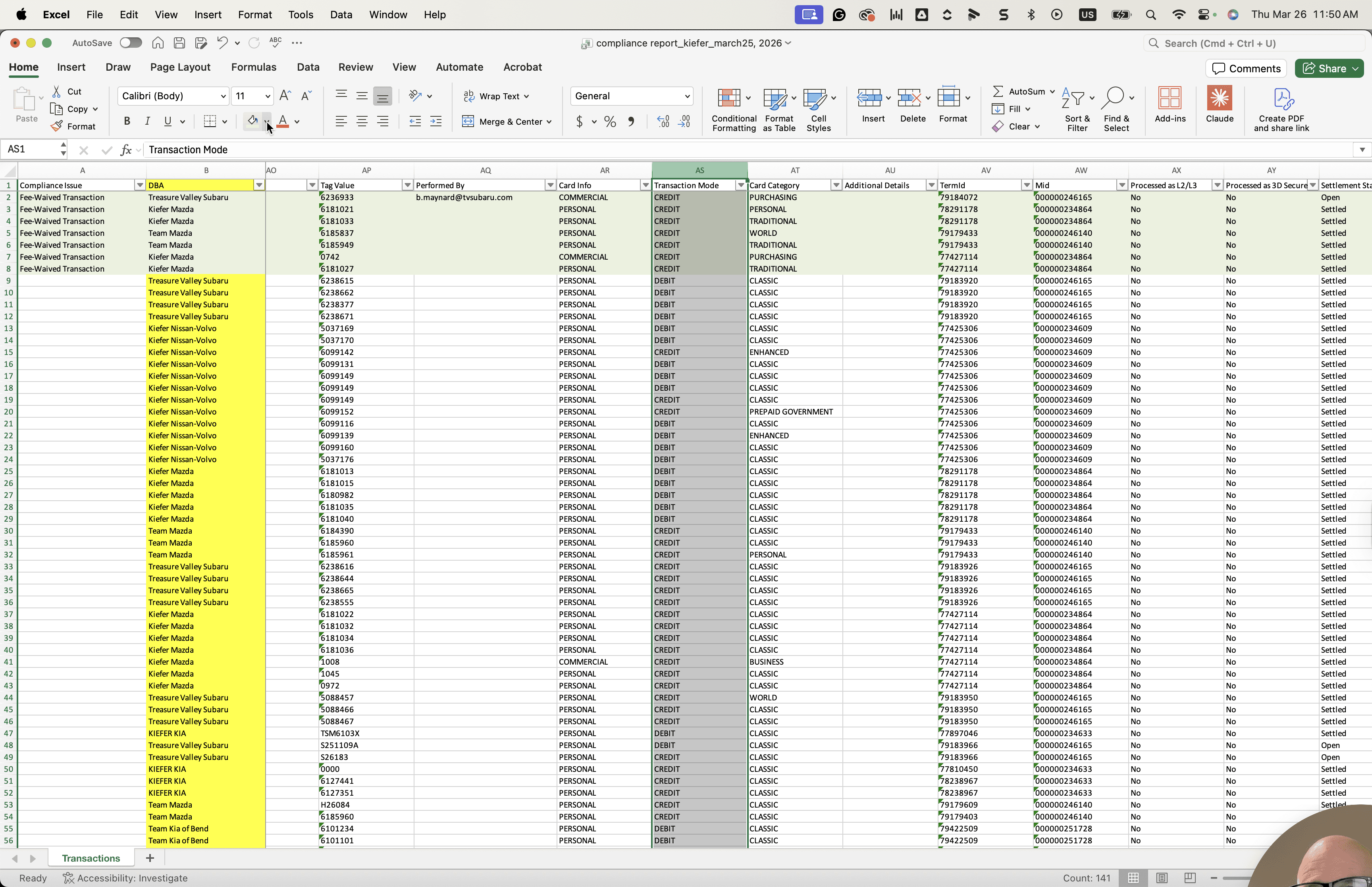The width and height of the screenshot is (1372, 887).
Task: Click the Decrease Font Size icon
Action: (306, 96)
